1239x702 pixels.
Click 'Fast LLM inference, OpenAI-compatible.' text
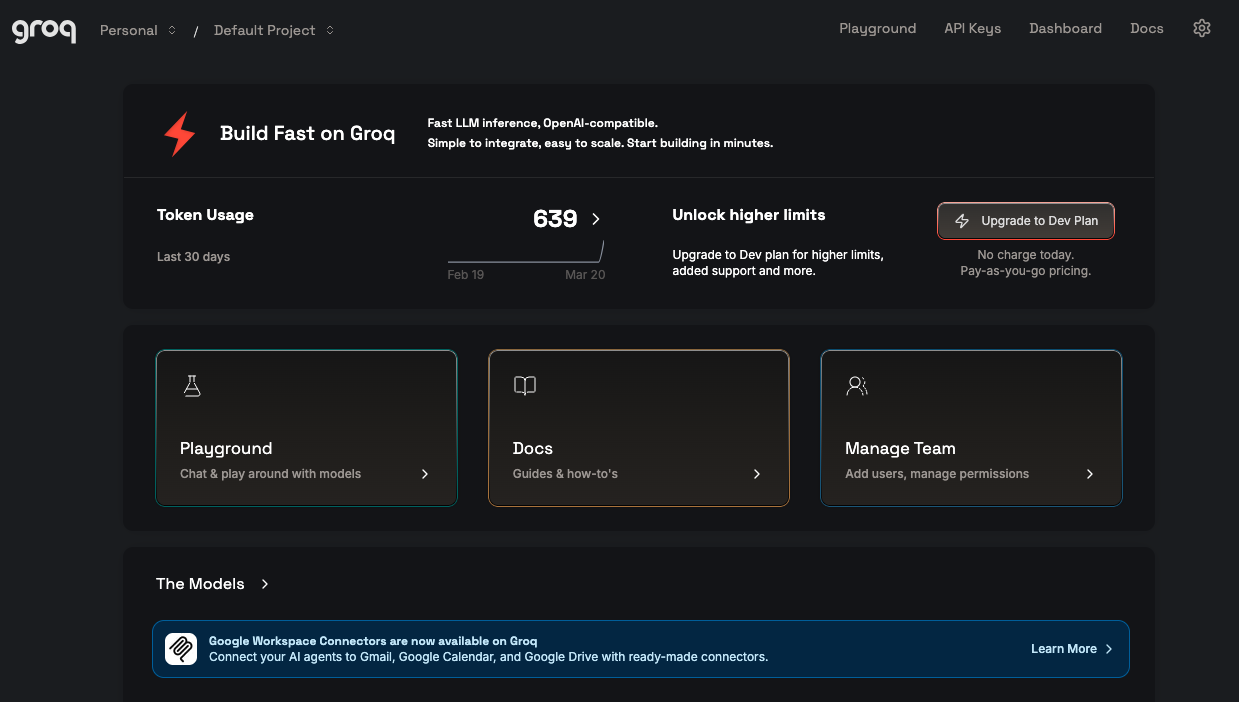[542, 123]
